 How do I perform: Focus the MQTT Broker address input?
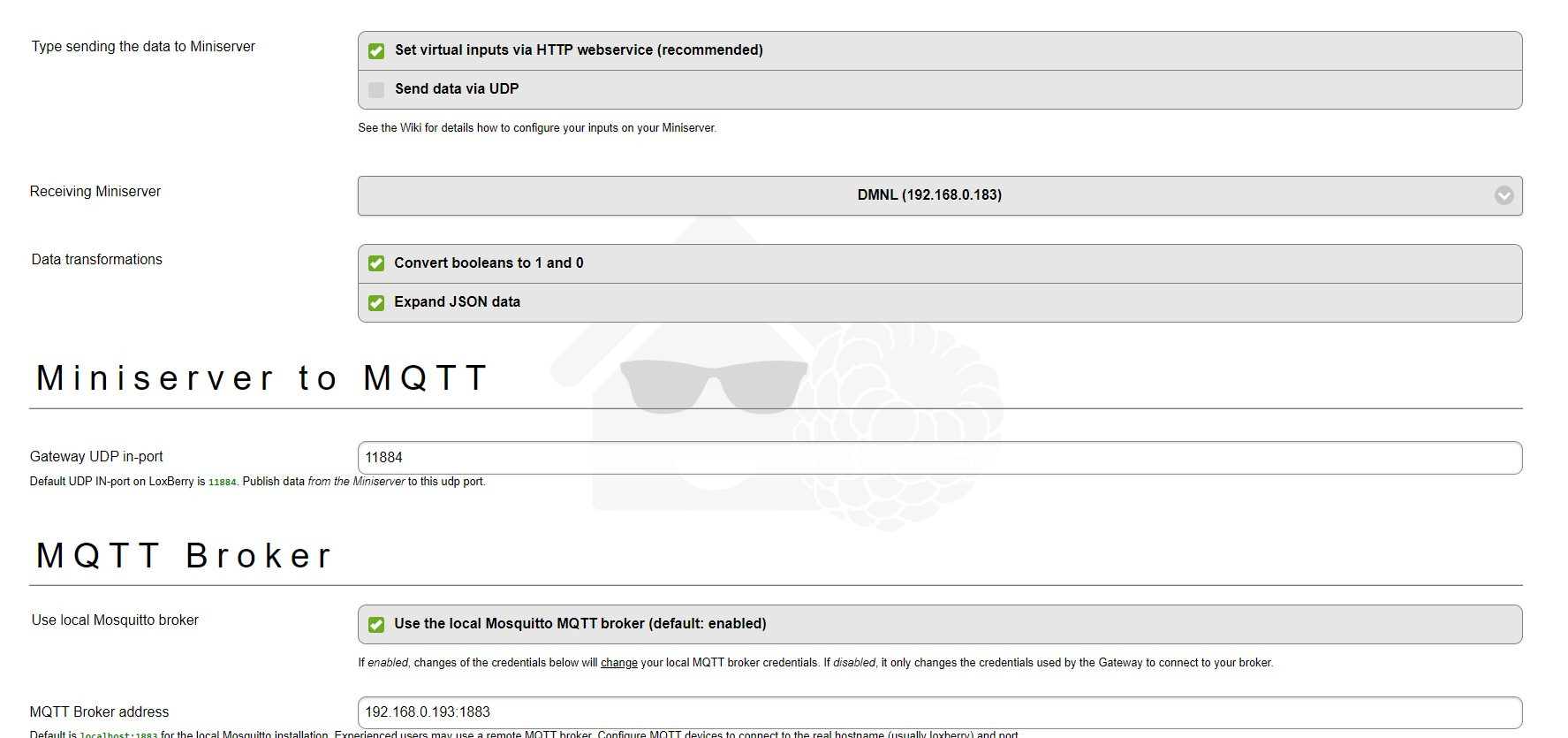click(939, 712)
